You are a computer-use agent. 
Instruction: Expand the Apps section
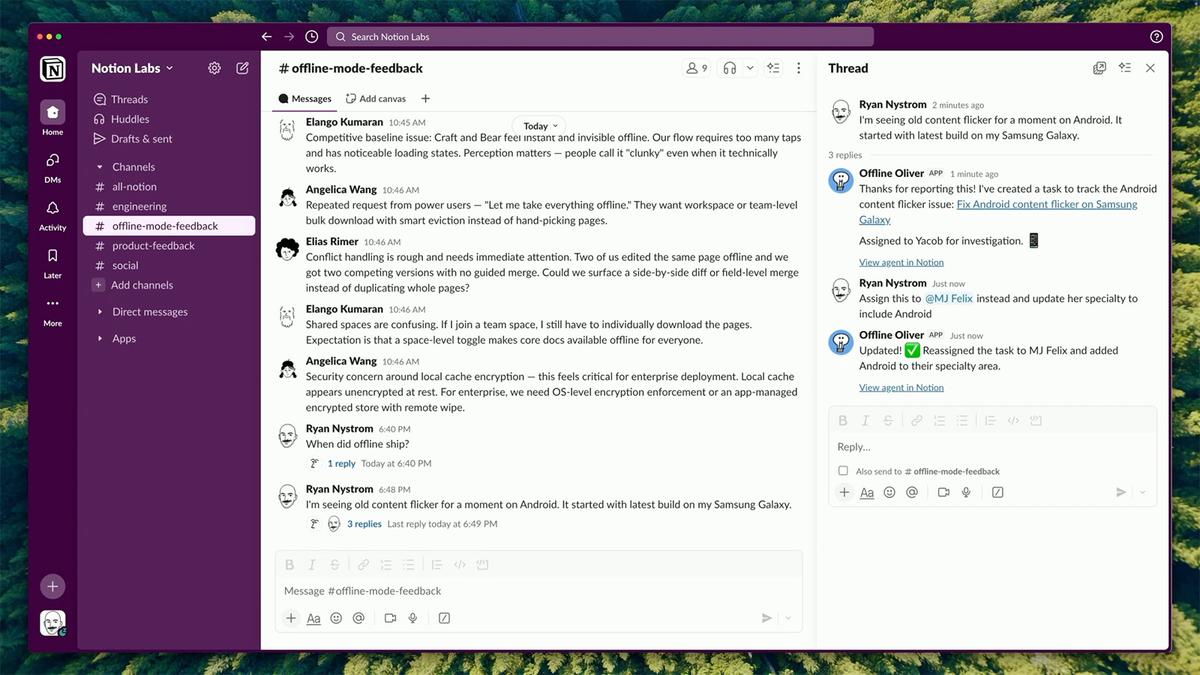[x=99, y=339]
